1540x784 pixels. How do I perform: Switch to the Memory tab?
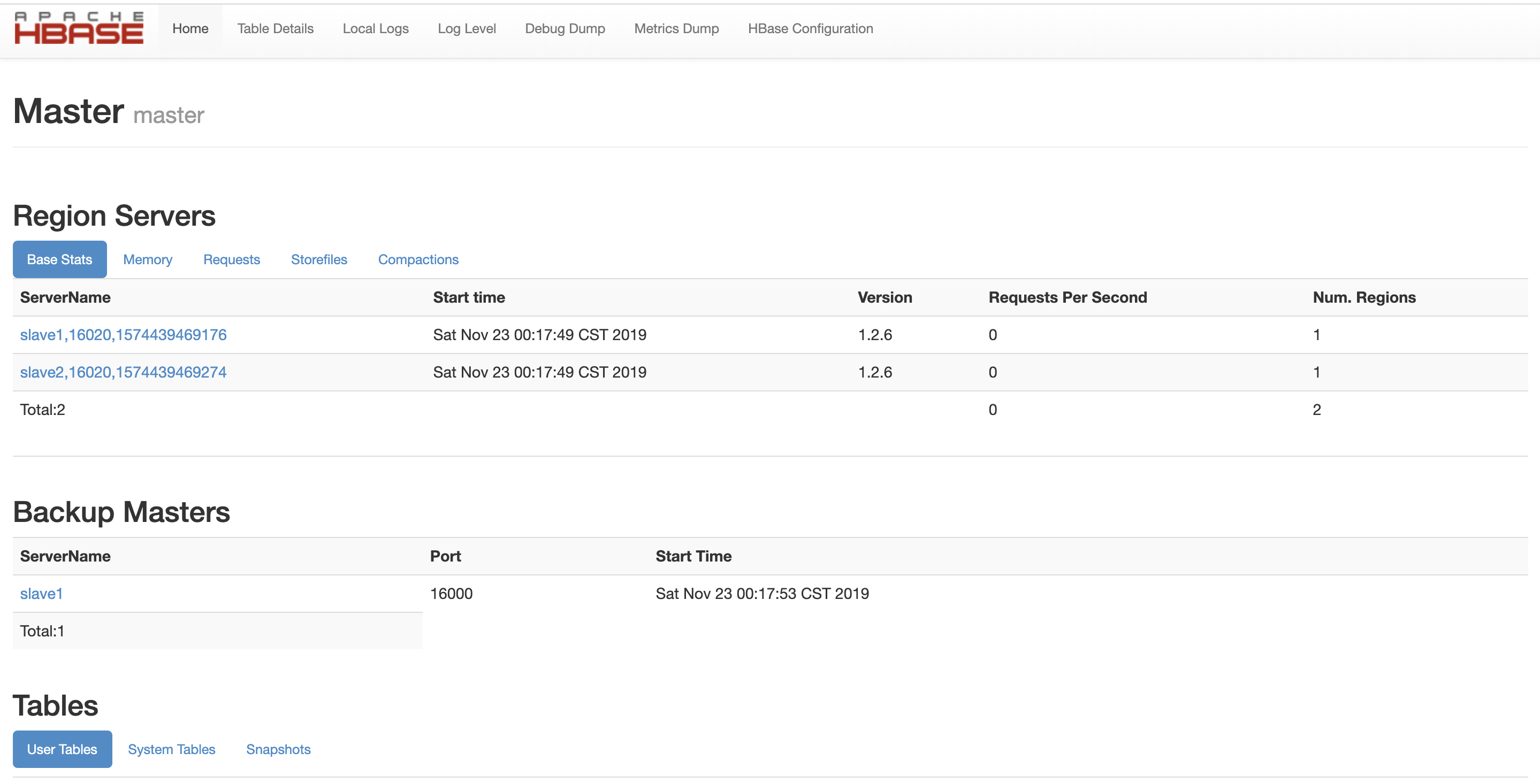tap(148, 259)
